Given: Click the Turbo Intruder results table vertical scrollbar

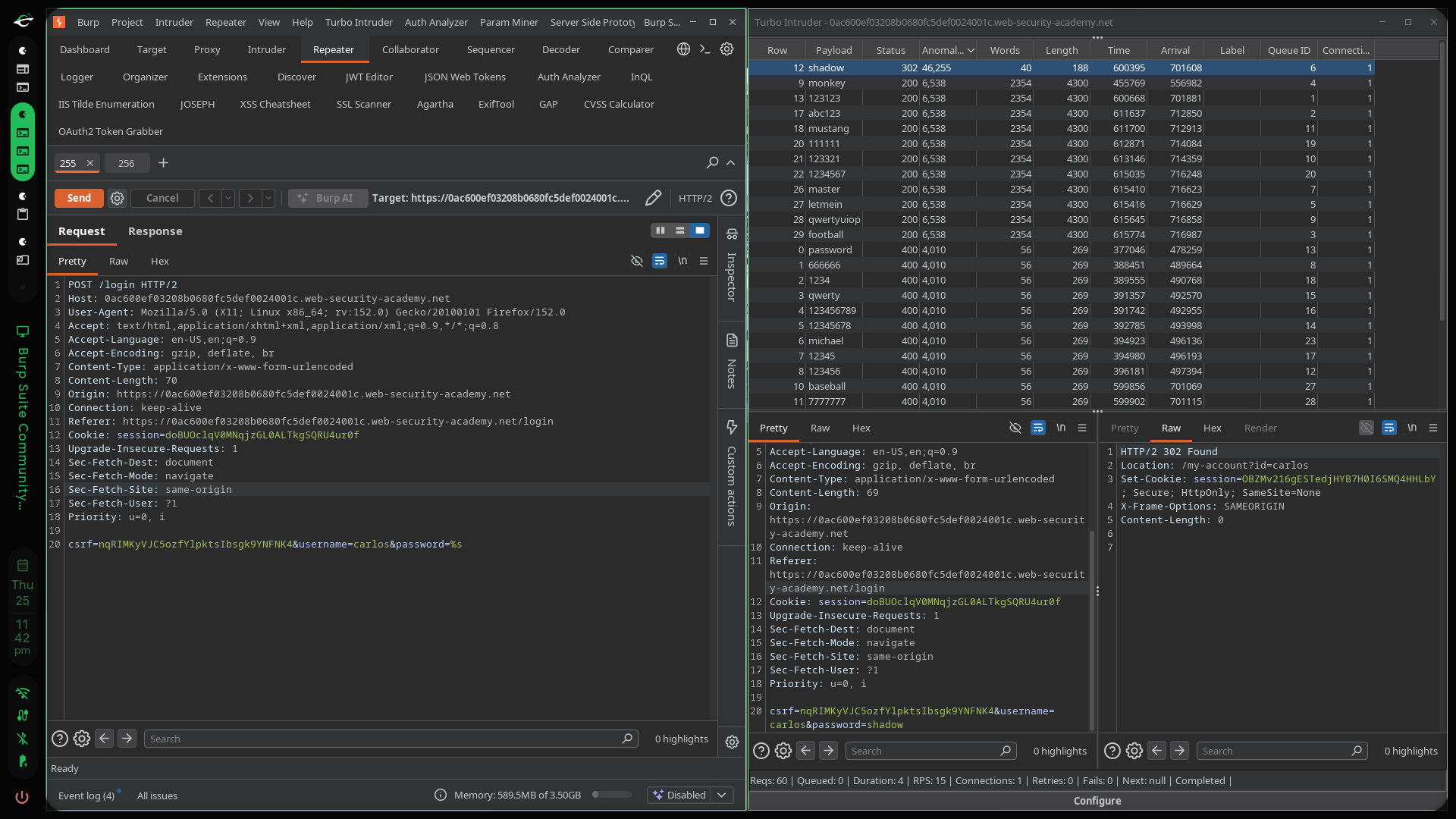Looking at the screenshot, I should [1442, 182].
